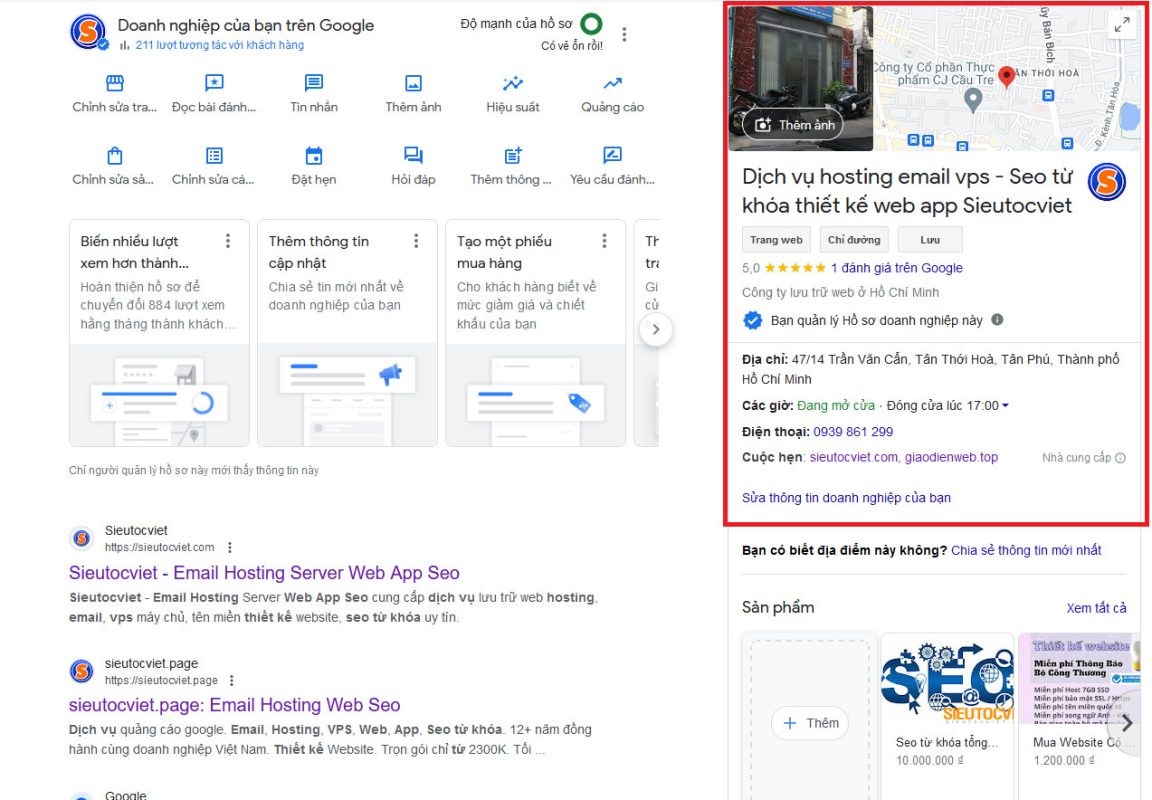Open Chỉnh sửa tra... profile edit icon
Image resolution: width=1152 pixels, height=800 pixels.
point(115,83)
